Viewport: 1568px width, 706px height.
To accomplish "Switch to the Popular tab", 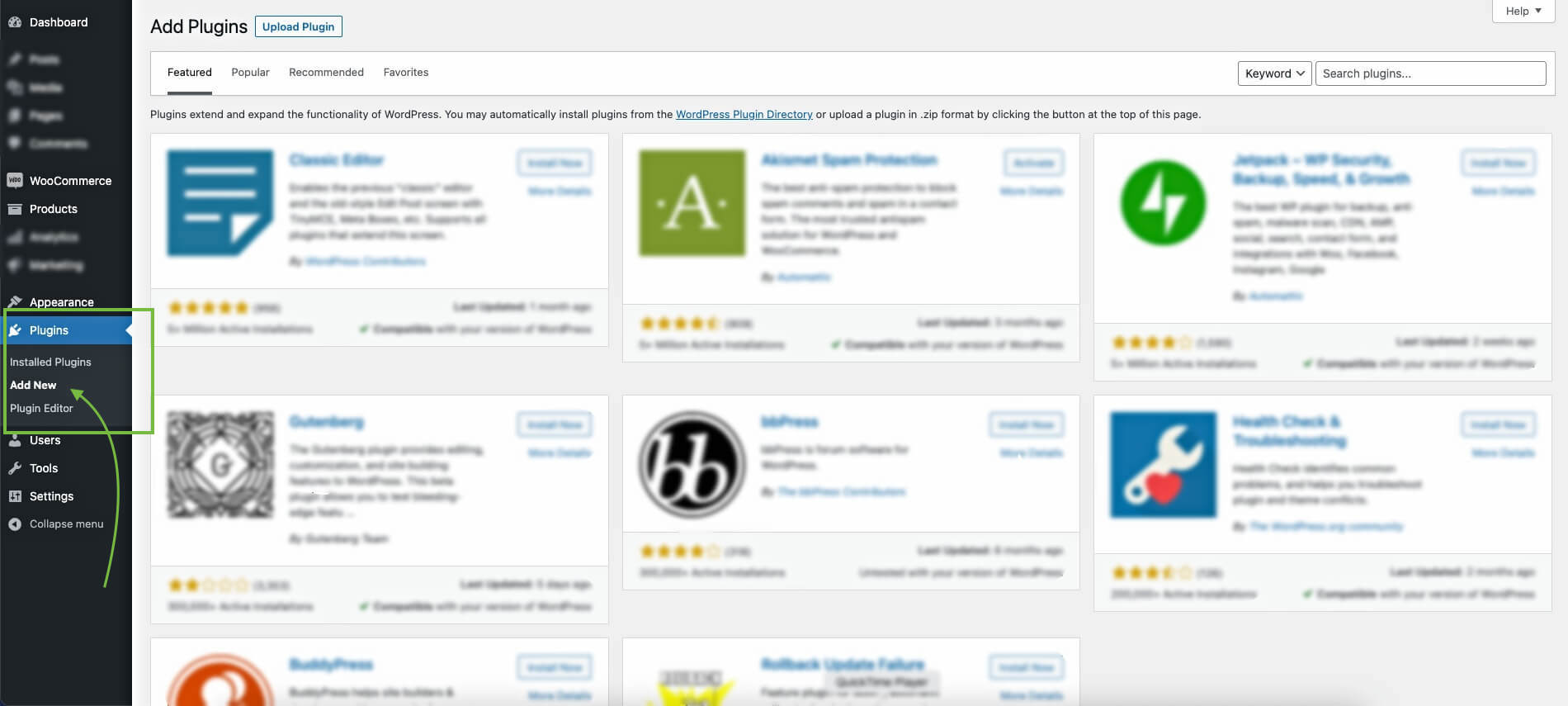I will click(x=251, y=73).
